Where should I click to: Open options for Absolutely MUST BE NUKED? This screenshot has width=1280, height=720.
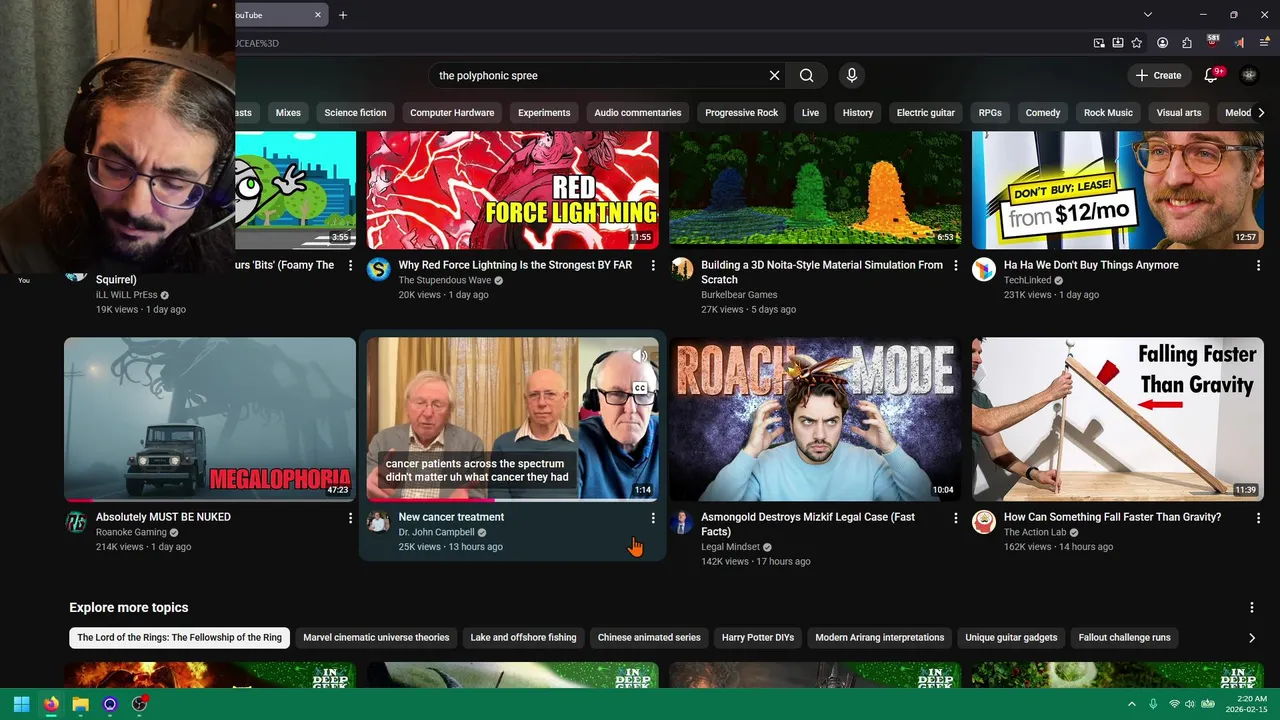(350, 518)
